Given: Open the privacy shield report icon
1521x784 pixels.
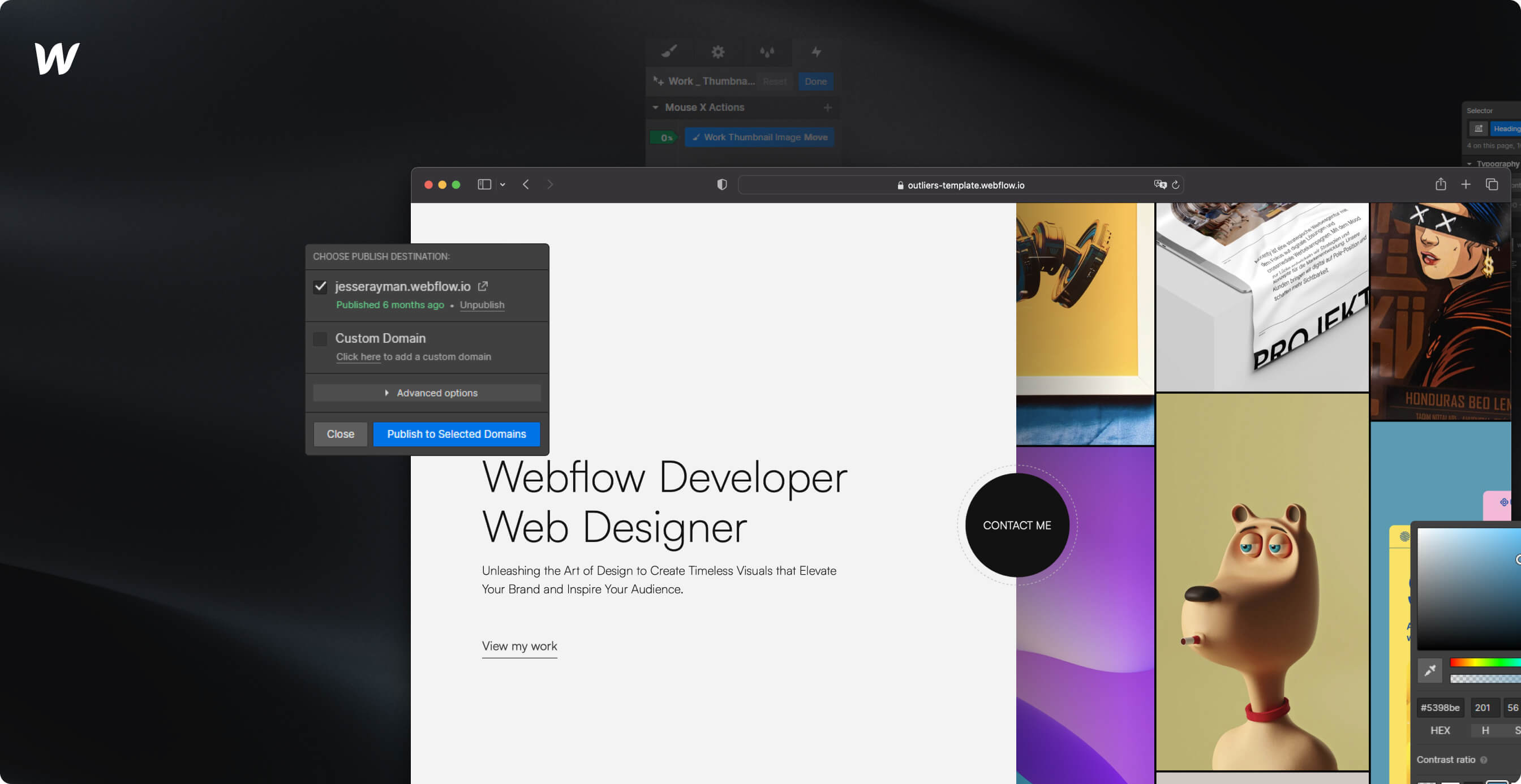Looking at the screenshot, I should click(x=721, y=184).
